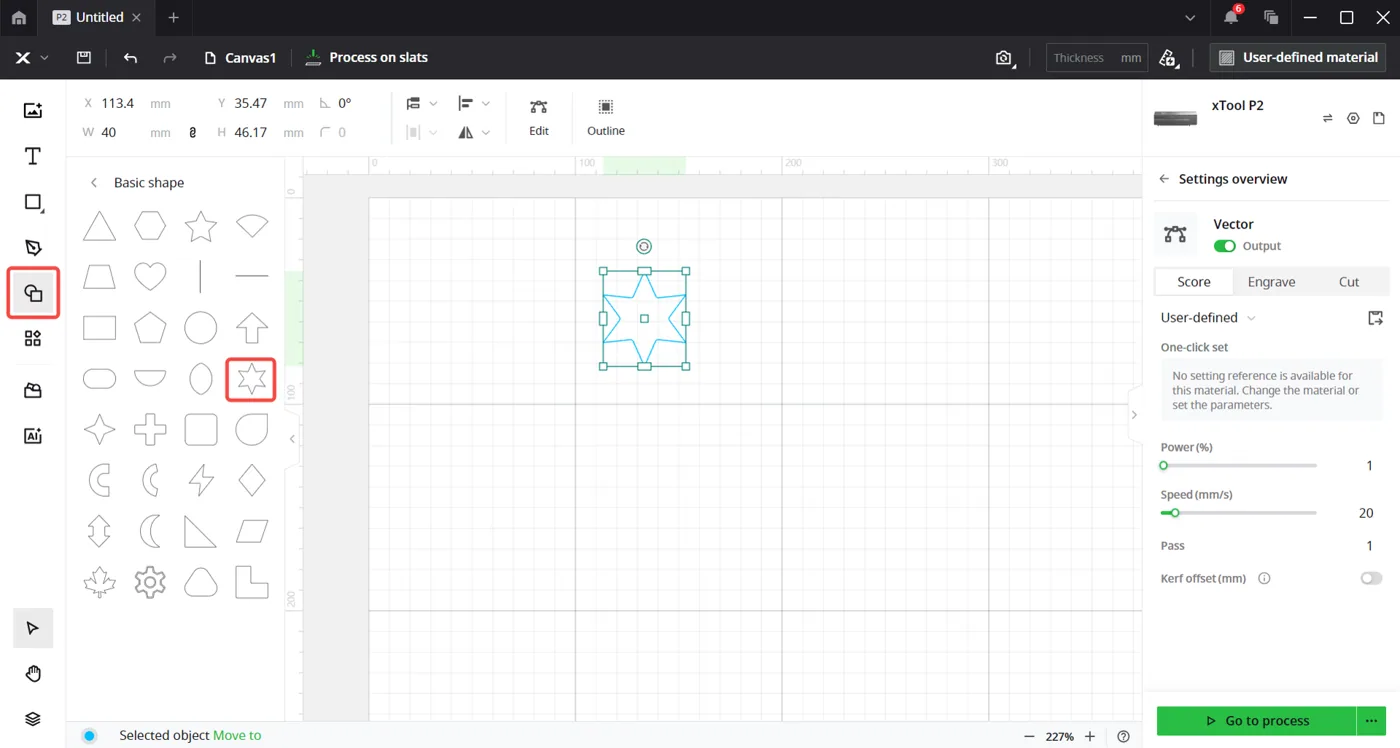Toggle the Vector Output switch

click(1224, 246)
